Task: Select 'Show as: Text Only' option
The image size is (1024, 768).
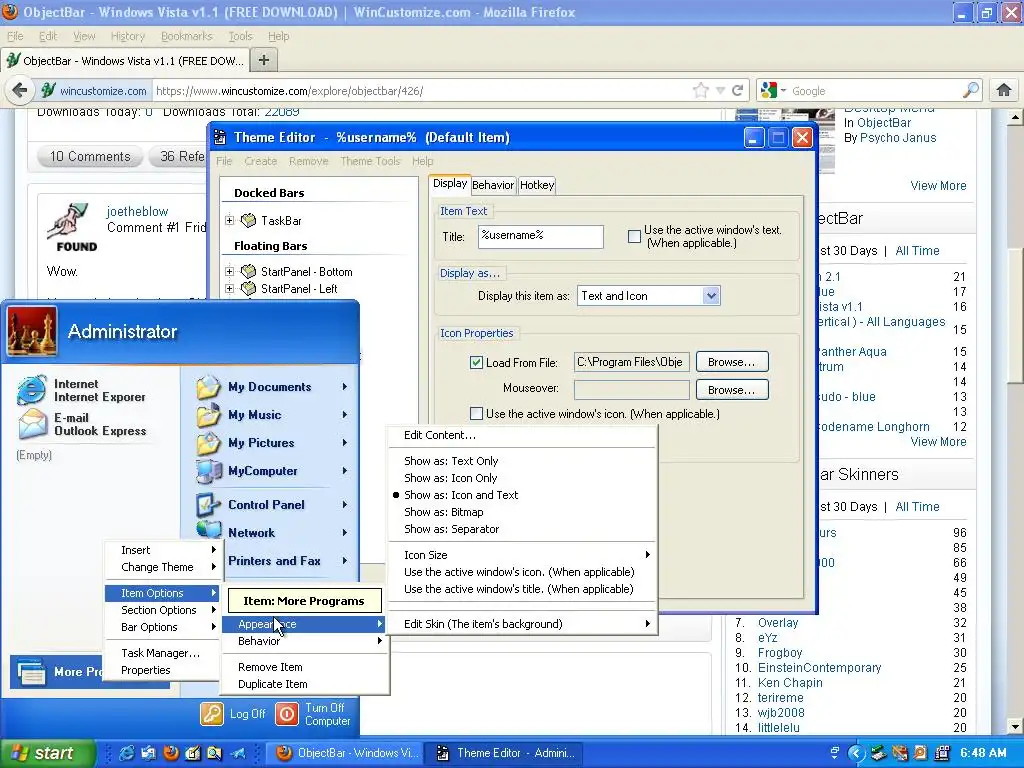Action: pyautogui.click(x=451, y=461)
